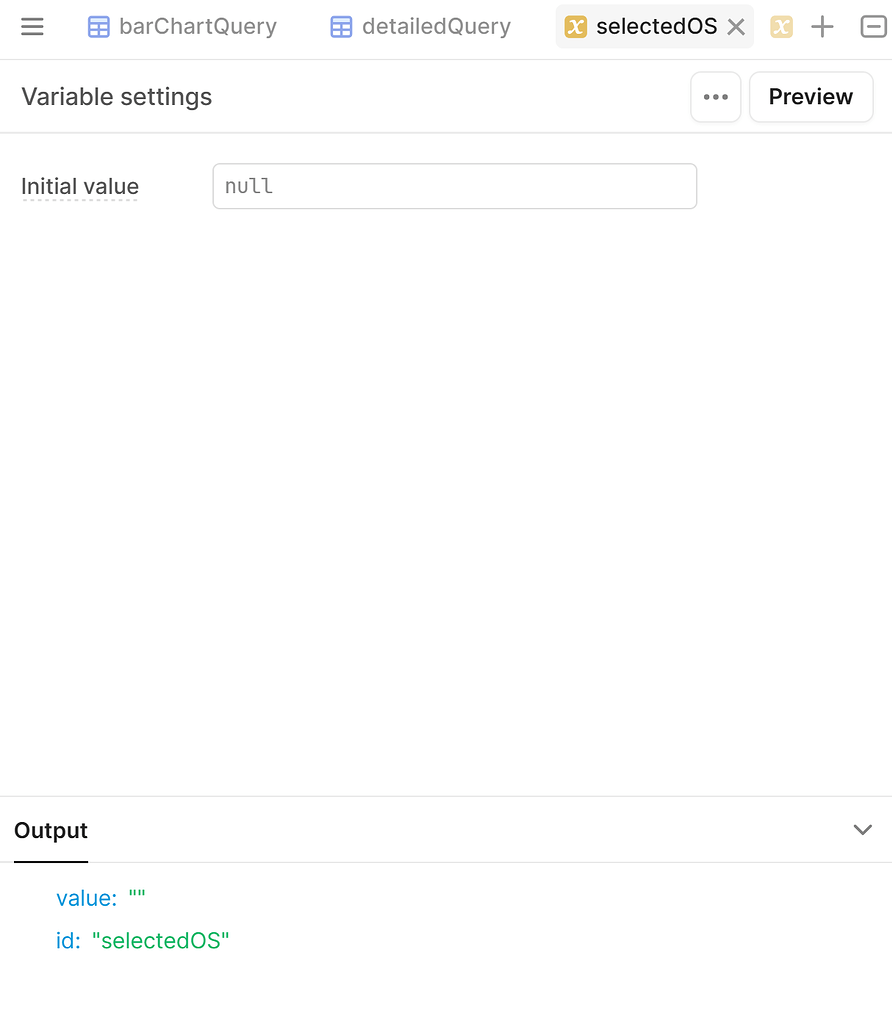Collapse the Output section chevron
Image resolution: width=892 pixels, height=1024 pixels.
point(862,830)
